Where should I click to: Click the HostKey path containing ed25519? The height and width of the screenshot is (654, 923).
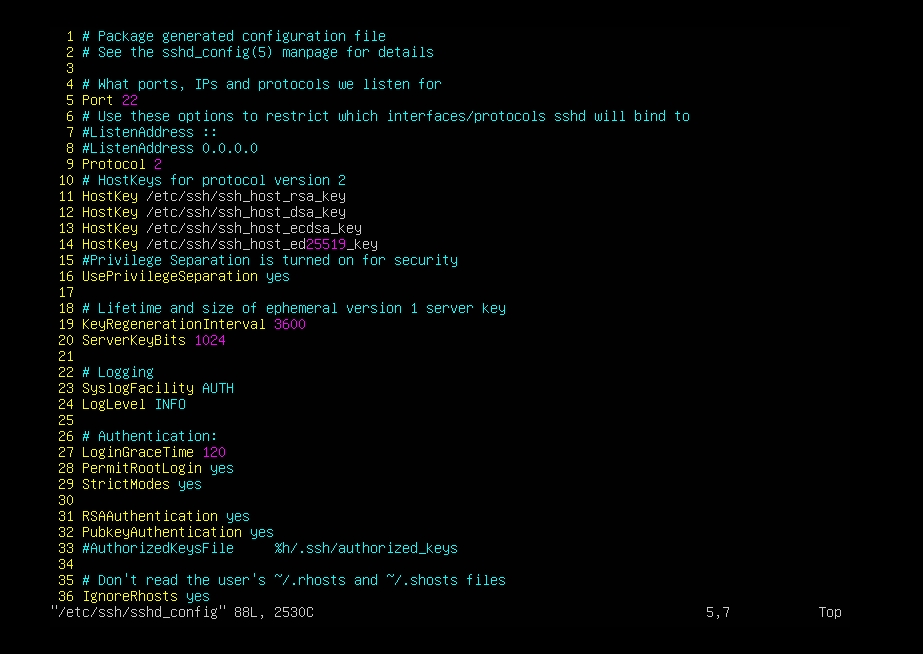pyautogui.click(x=262, y=244)
